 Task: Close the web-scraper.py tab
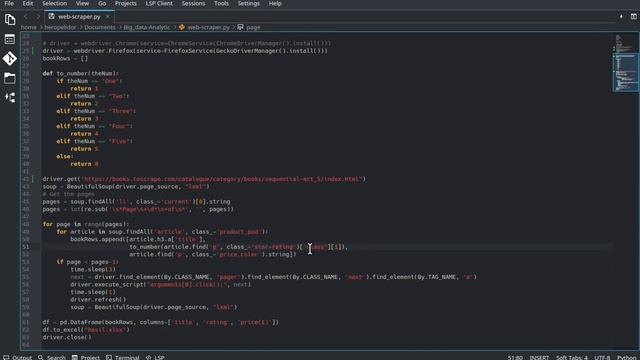pyautogui.click(x=107, y=17)
